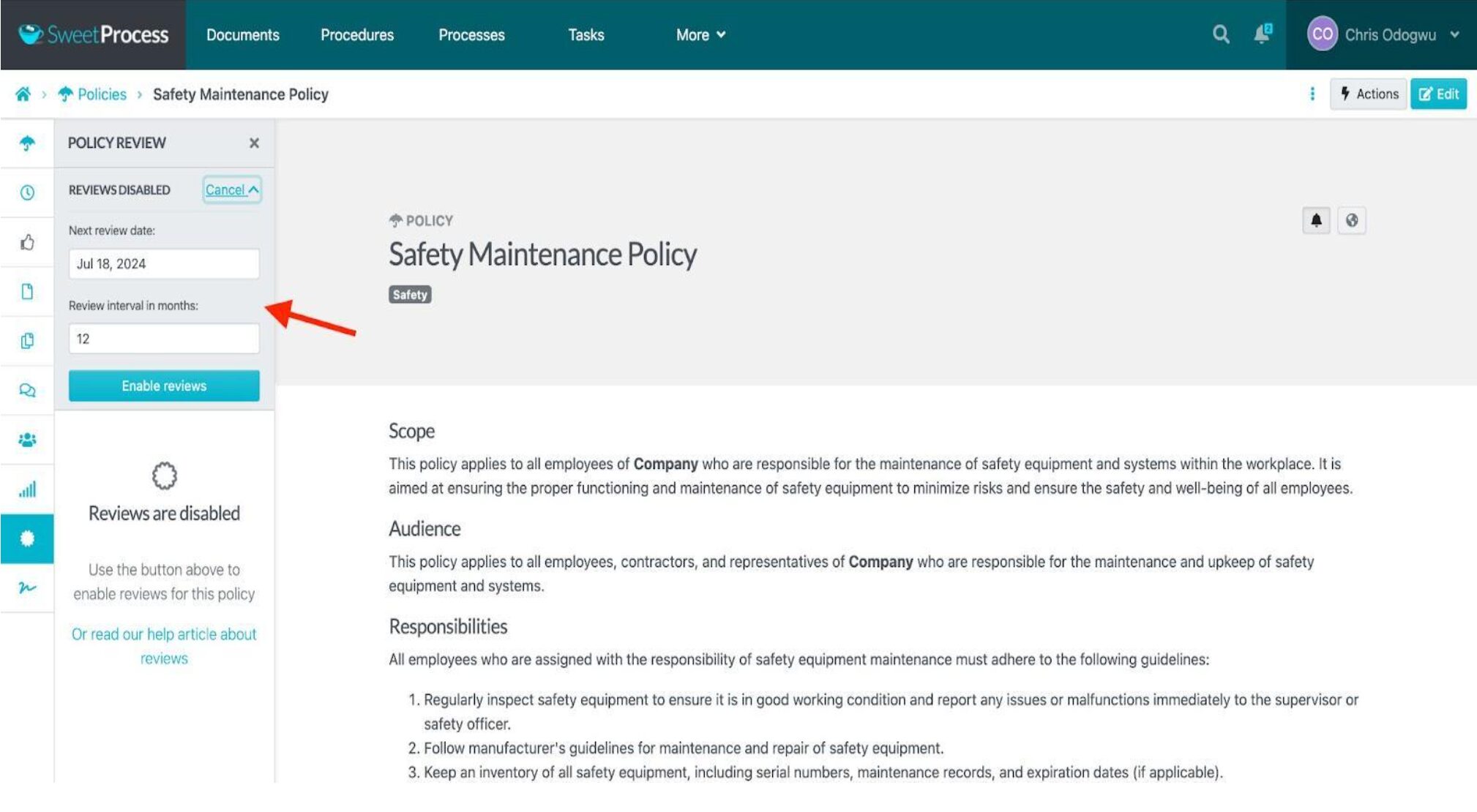Click the team/members sidebar icon
The height and width of the screenshot is (812, 1477).
[27, 438]
